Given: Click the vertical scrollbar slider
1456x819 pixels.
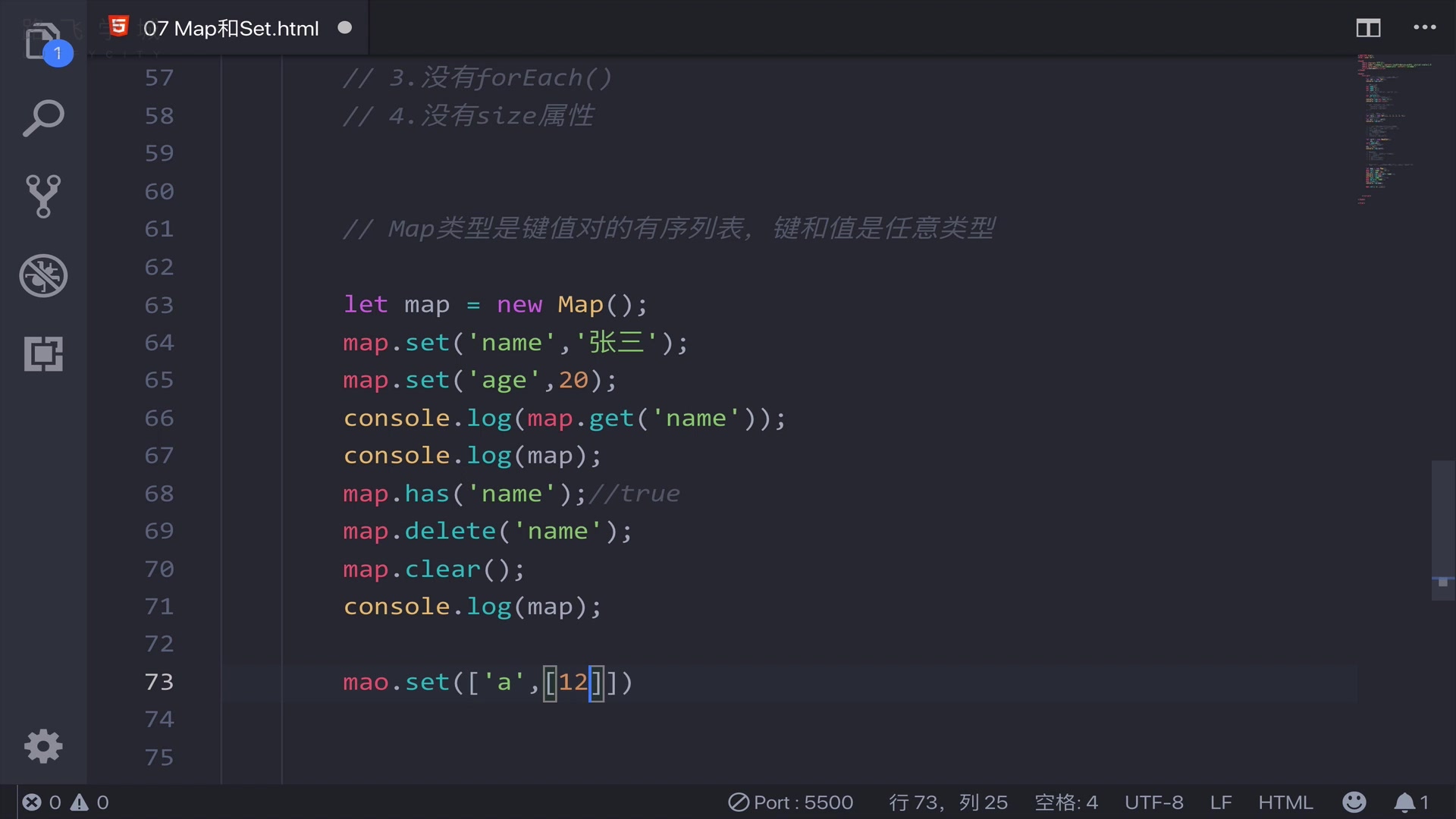Looking at the screenshot, I should 1443,530.
